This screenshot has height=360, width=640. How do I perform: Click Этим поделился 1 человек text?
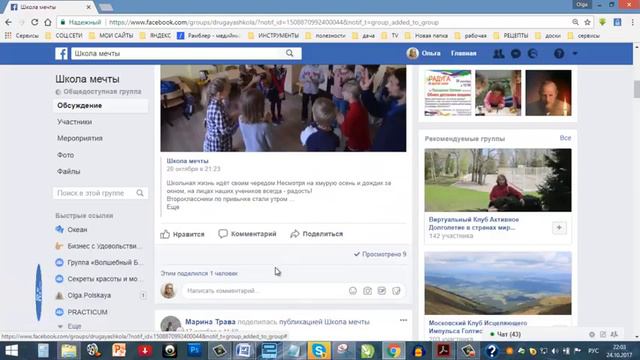point(199,273)
